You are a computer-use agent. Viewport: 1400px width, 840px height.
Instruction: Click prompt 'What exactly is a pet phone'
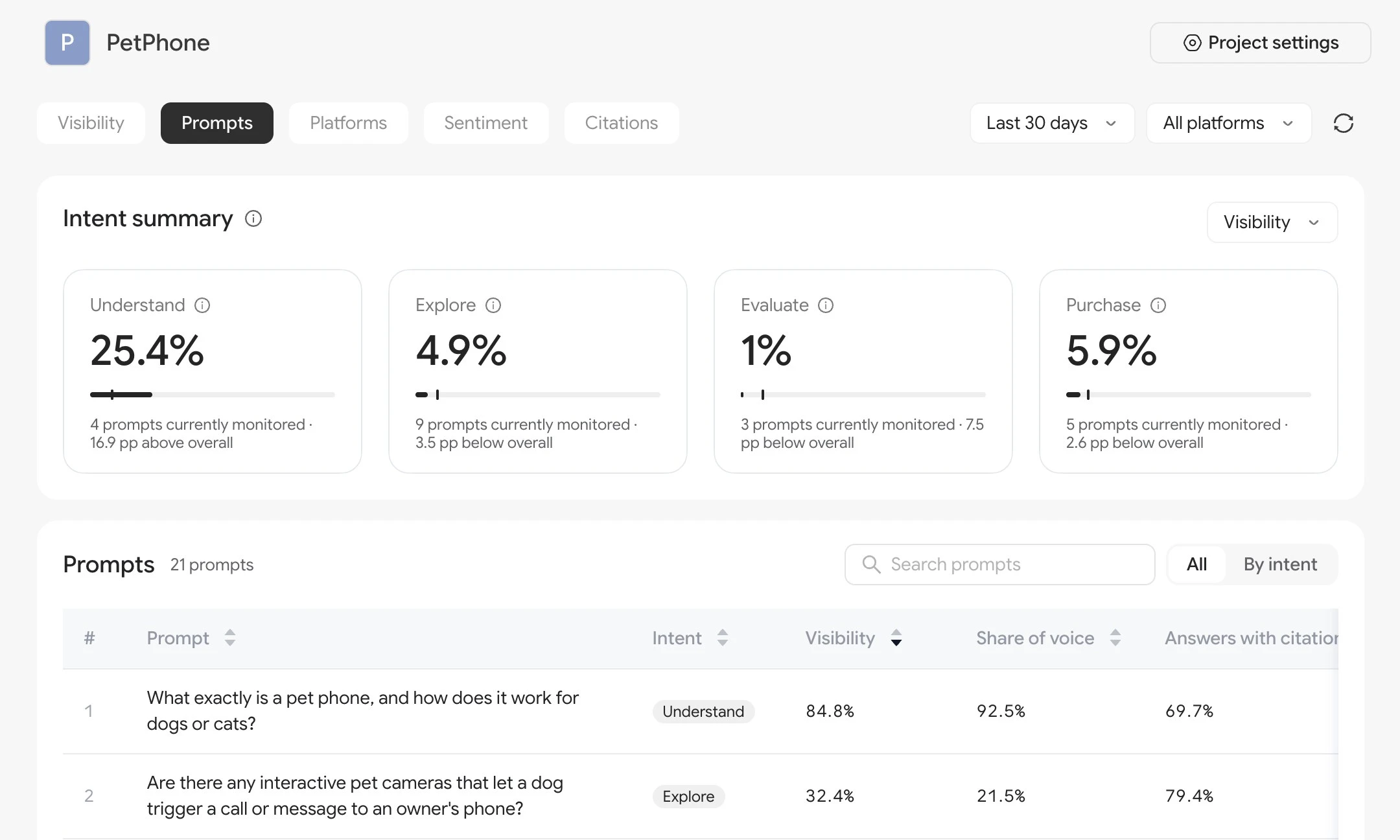tap(363, 711)
